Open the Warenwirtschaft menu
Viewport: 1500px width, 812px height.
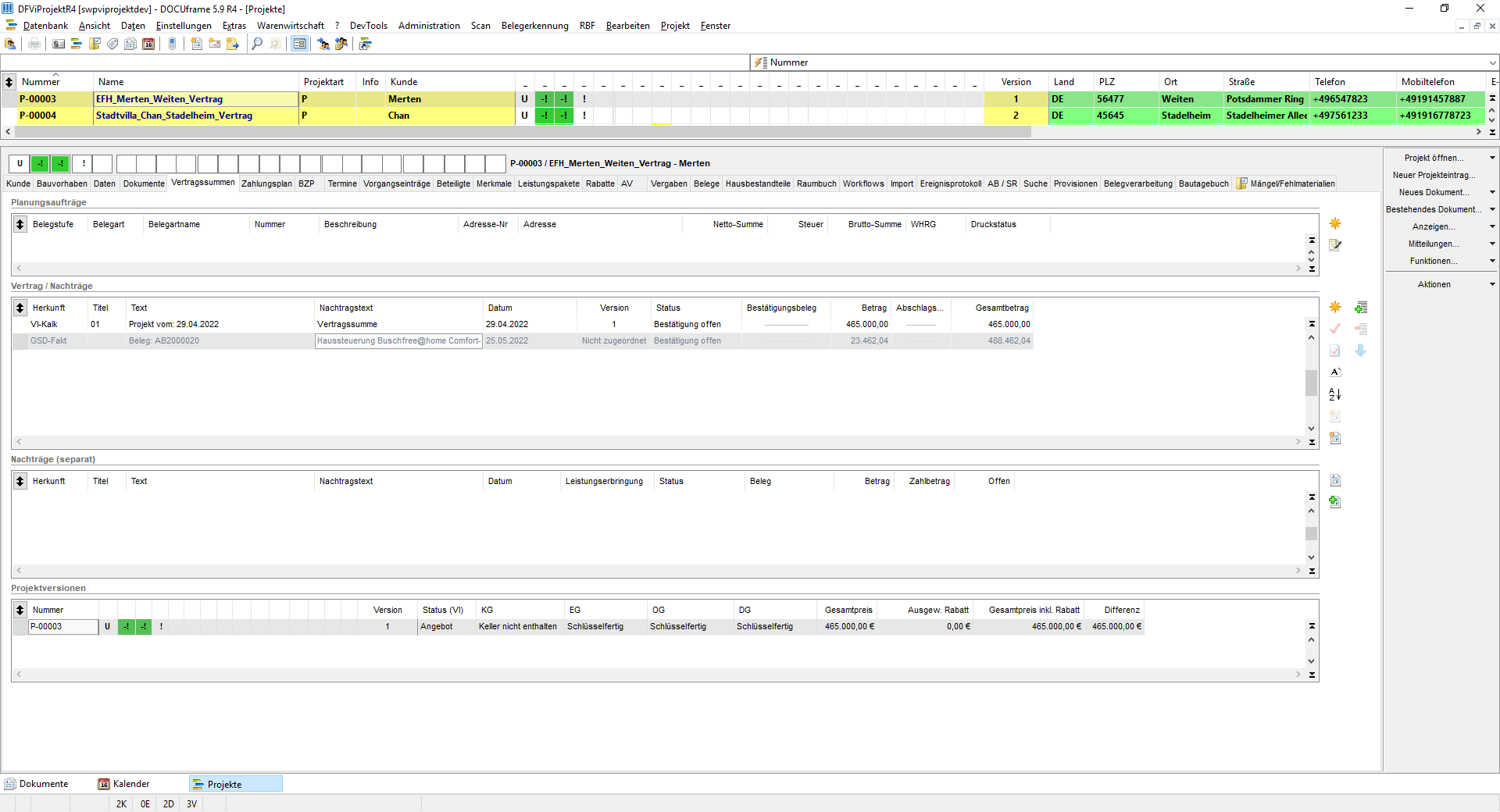coord(291,26)
